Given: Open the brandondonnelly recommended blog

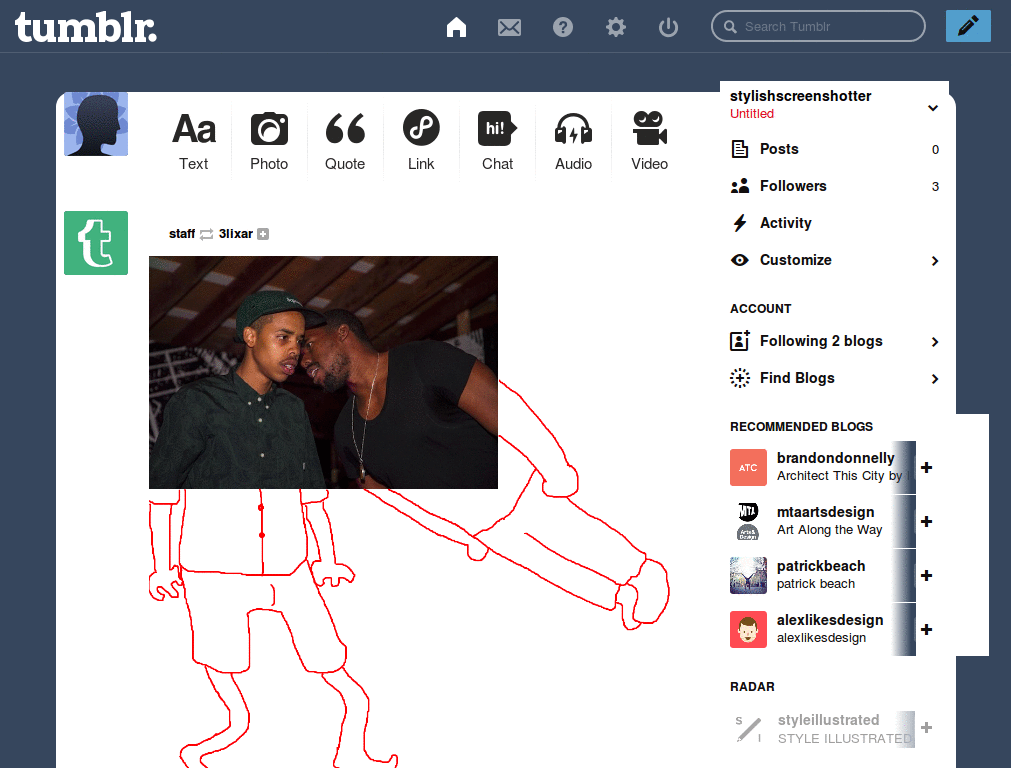Looking at the screenshot, I should 836,458.
